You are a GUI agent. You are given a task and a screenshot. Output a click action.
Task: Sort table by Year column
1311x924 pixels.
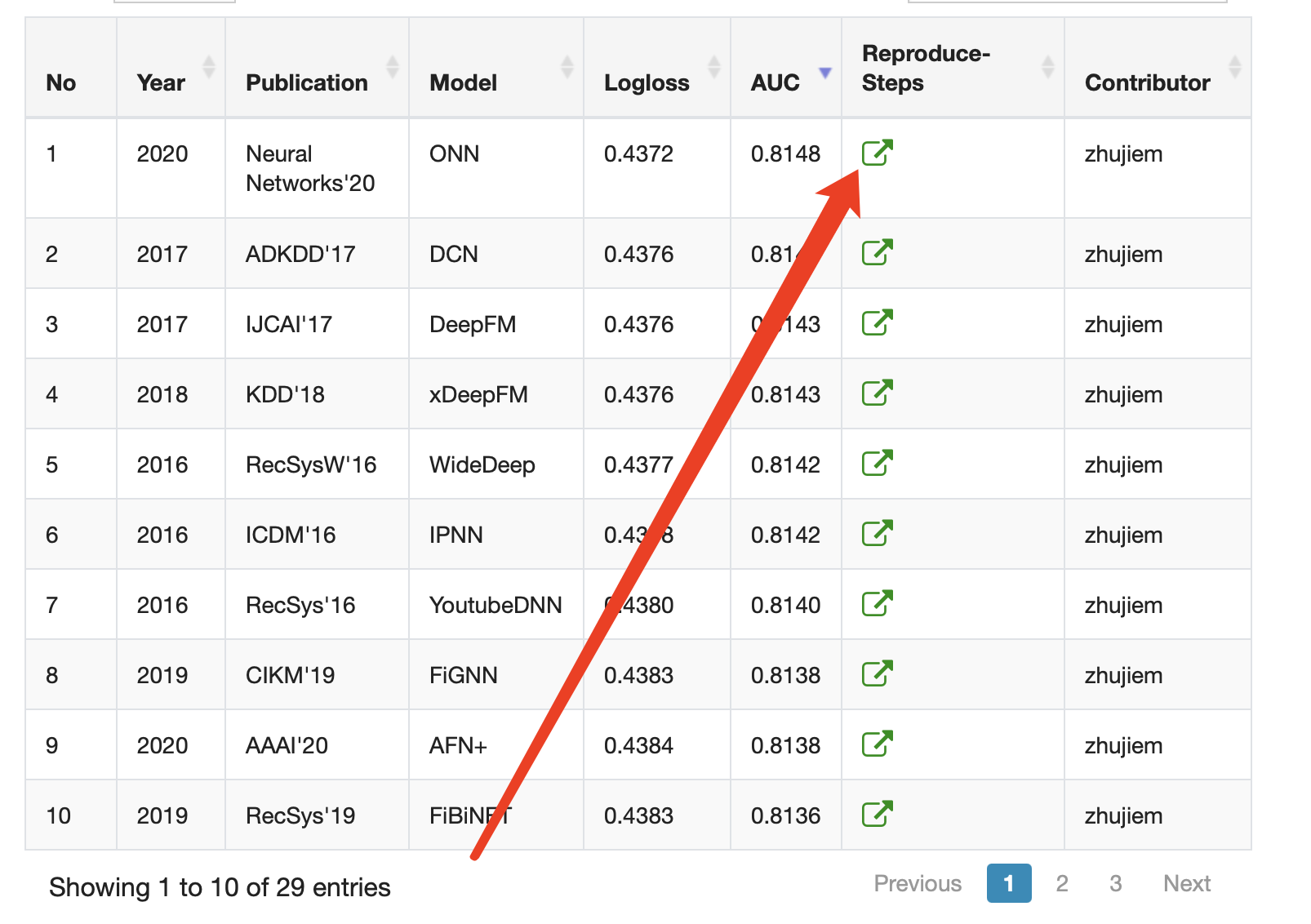(171, 68)
